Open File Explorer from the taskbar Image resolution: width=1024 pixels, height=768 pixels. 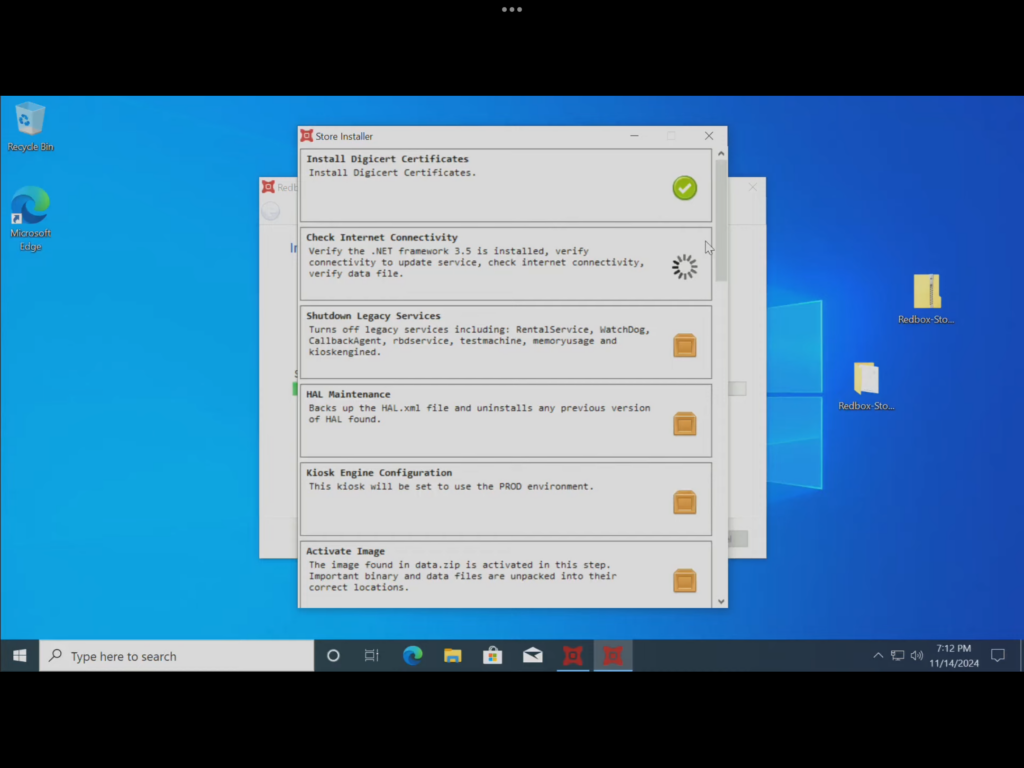[453, 656]
